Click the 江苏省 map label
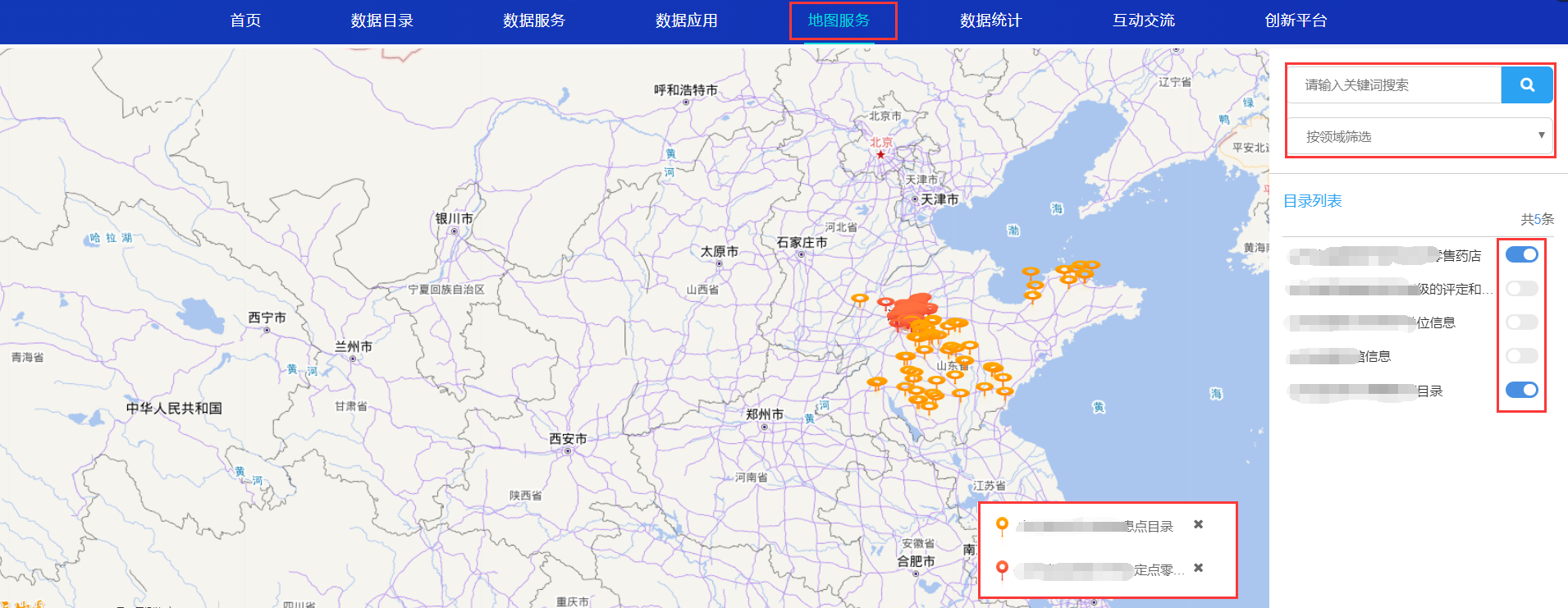 click(990, 486)
